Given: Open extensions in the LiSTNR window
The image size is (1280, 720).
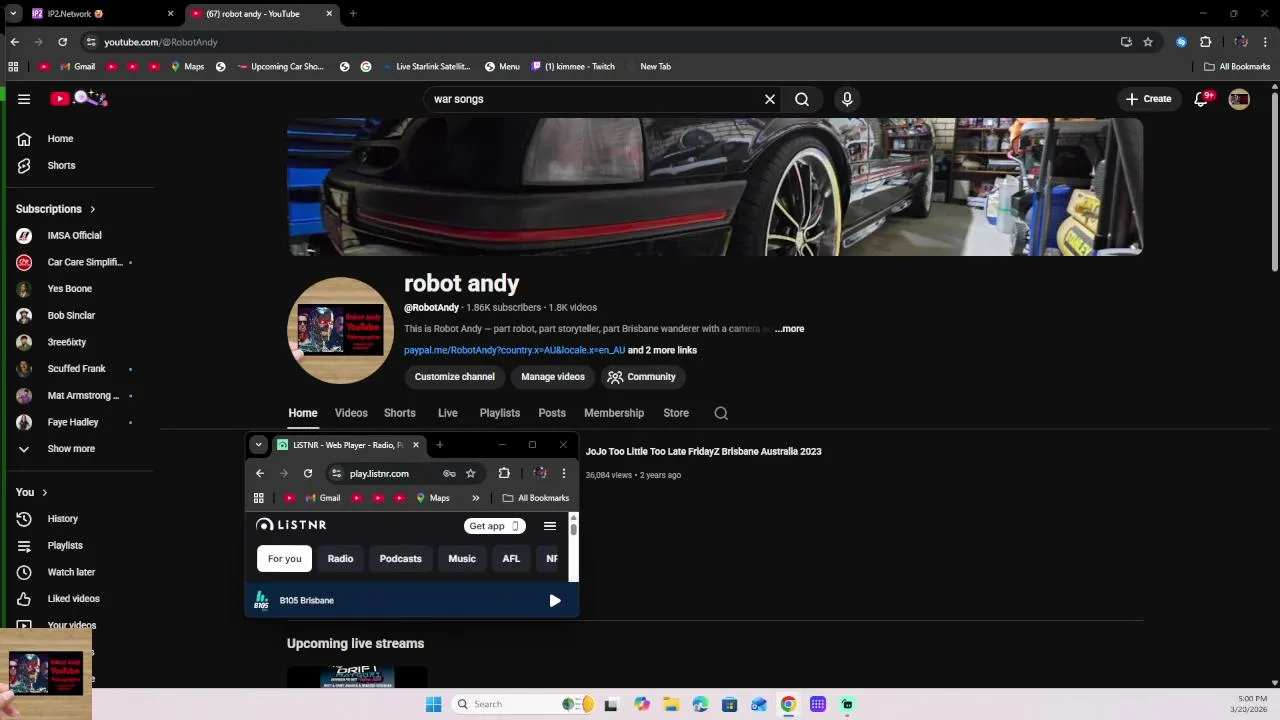Looking at the screenshot, I should 504,474.
